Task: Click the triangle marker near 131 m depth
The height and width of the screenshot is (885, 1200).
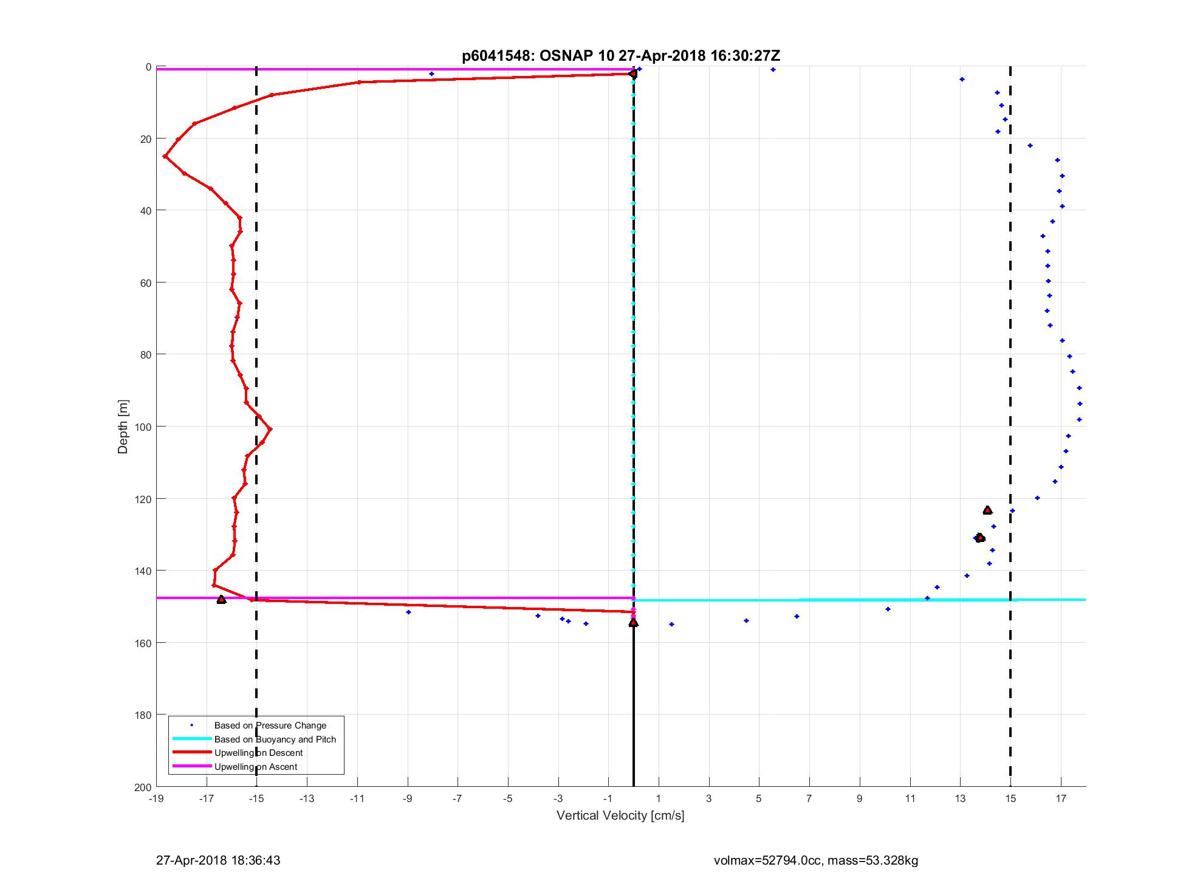Action: click(979, 538)
